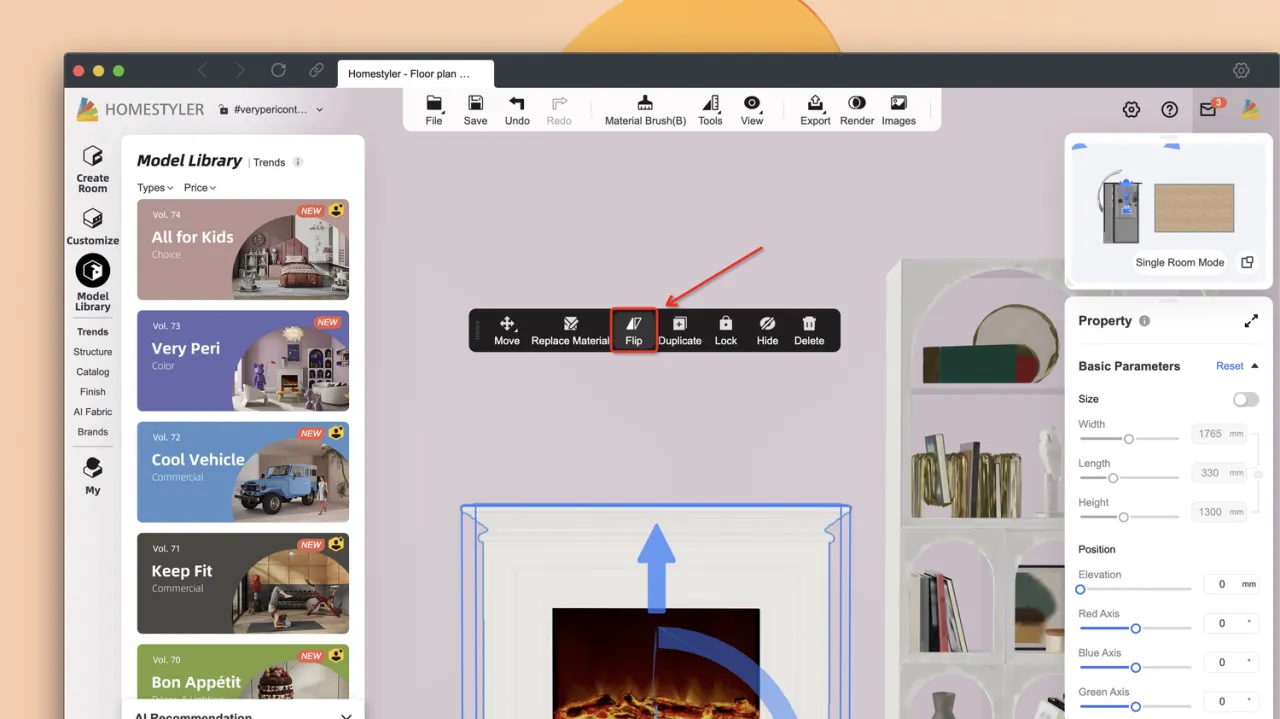Delete the selected object with trash icon
The width and height of the screenshot is (1280, 719).
(x=809, y=329)
